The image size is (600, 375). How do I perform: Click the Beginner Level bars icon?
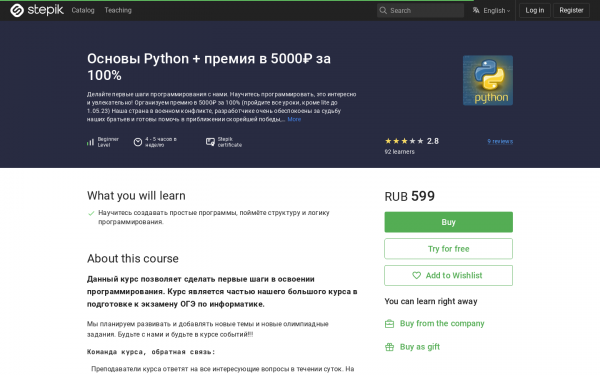coord(90,142)
